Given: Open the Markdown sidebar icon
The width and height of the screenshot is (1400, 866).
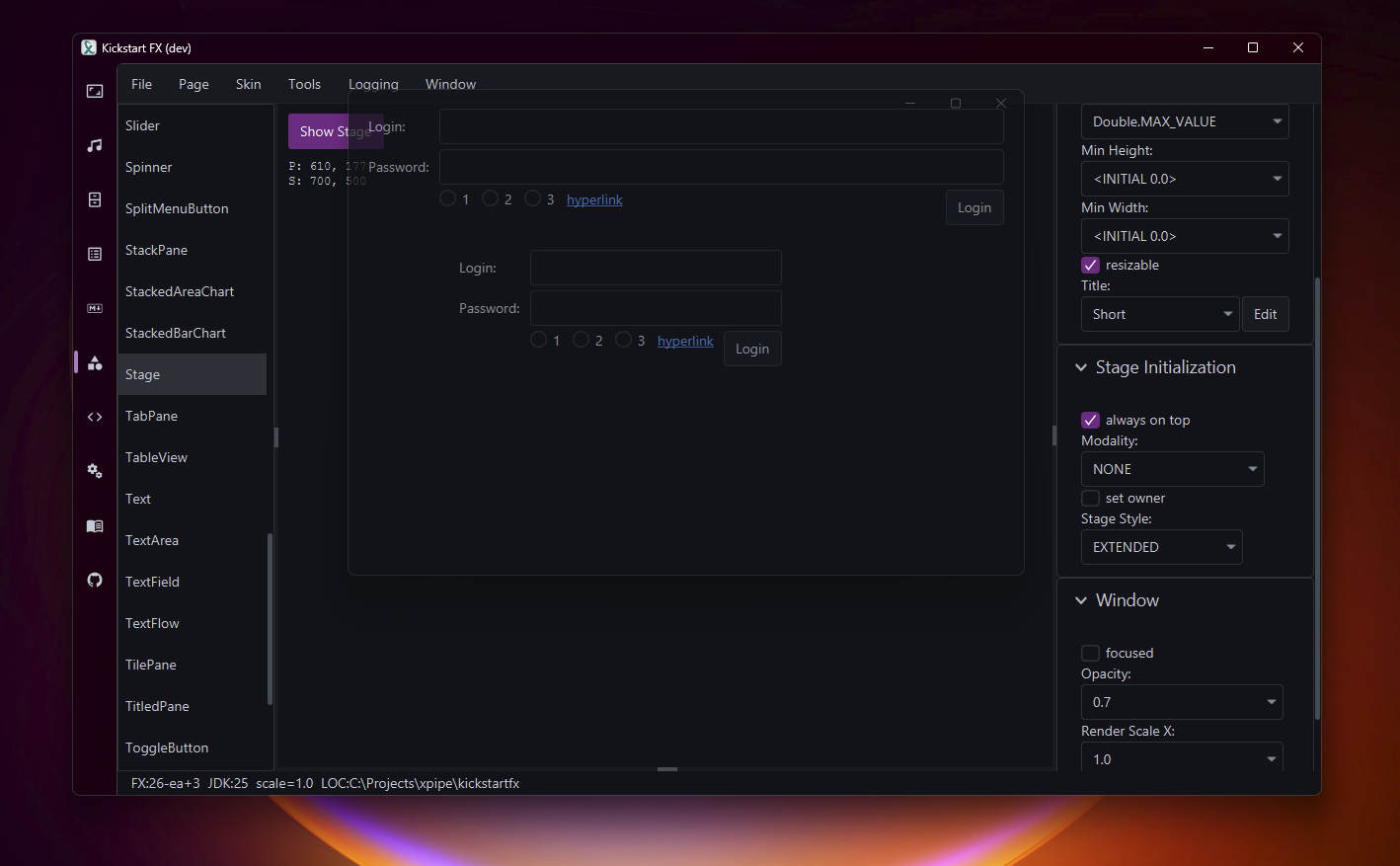Looking at the screenshot, I should coord(95,309).
